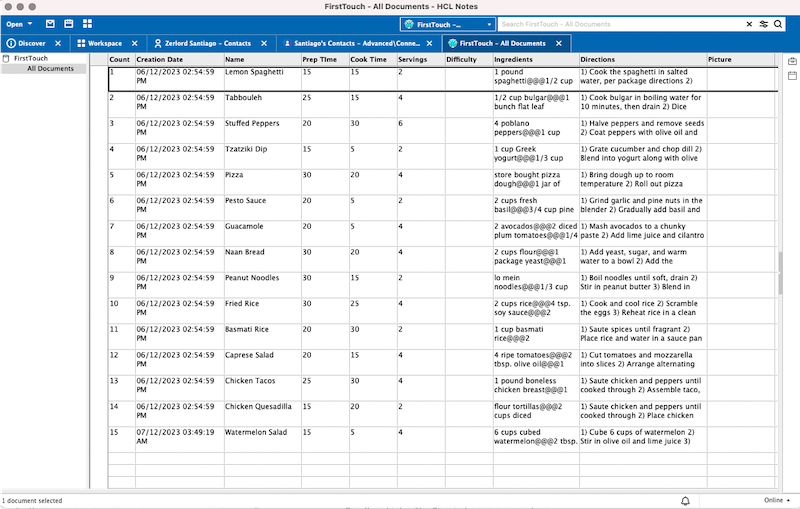Image resolution: width=800 pixels, height=509 pixels.
Task: Open notifications bell in status bar
Action: 685,501
